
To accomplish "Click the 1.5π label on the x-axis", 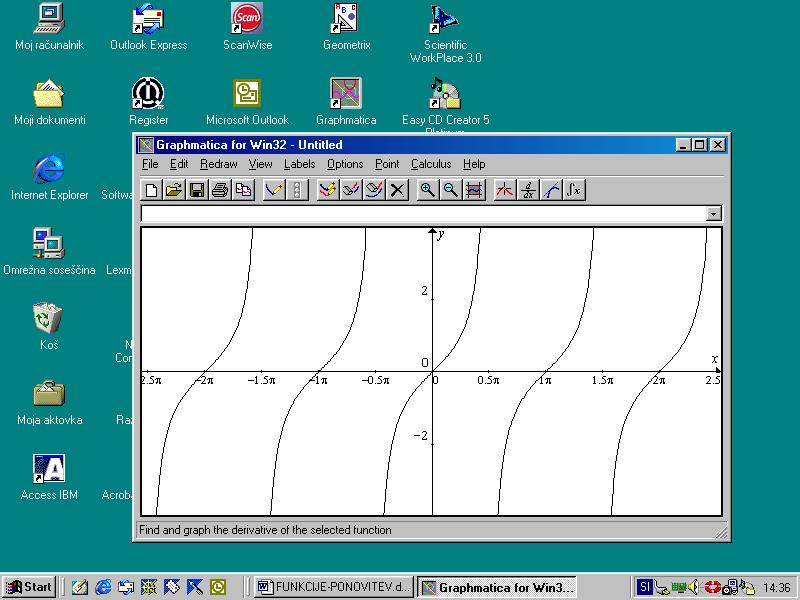I will pyautogui.click(x=603, y=381).
